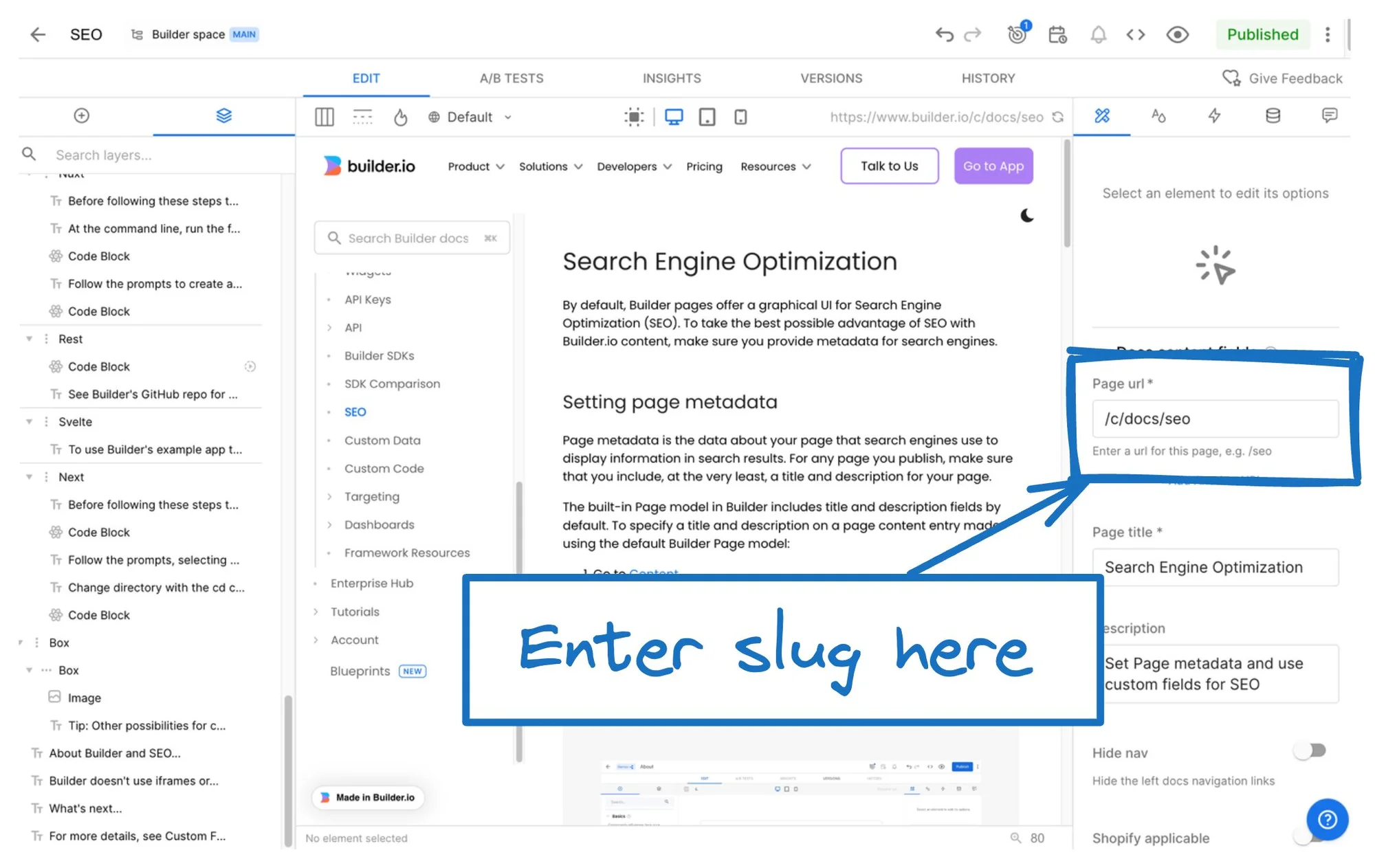
Task: Click the Go to App button
Action: (992, 166)
